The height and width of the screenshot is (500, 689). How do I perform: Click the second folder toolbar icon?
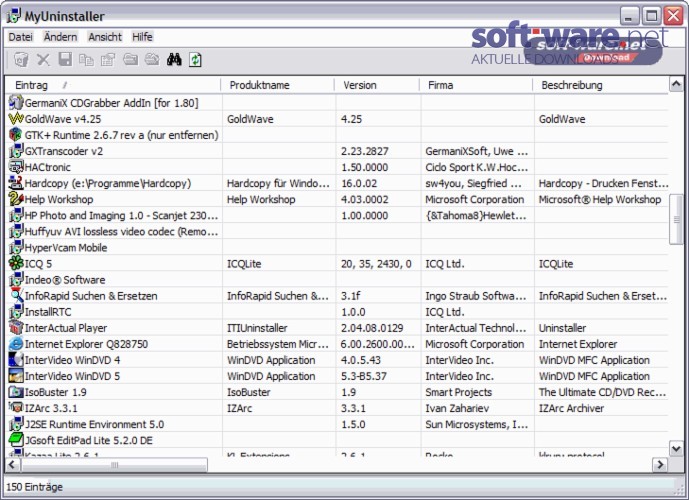click(x=152, y=59)
